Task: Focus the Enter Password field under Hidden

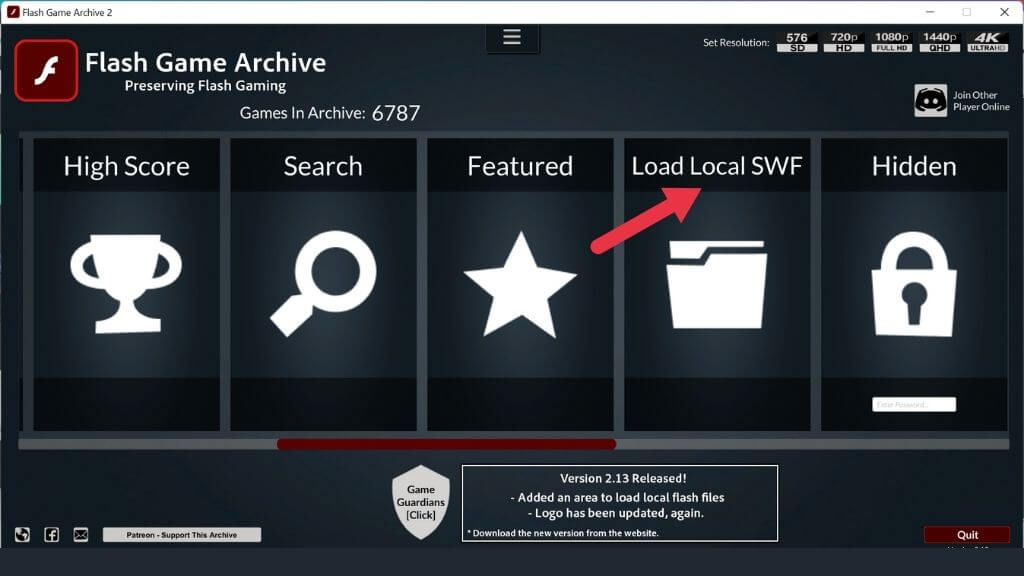Action: click(x=914, y=405)
